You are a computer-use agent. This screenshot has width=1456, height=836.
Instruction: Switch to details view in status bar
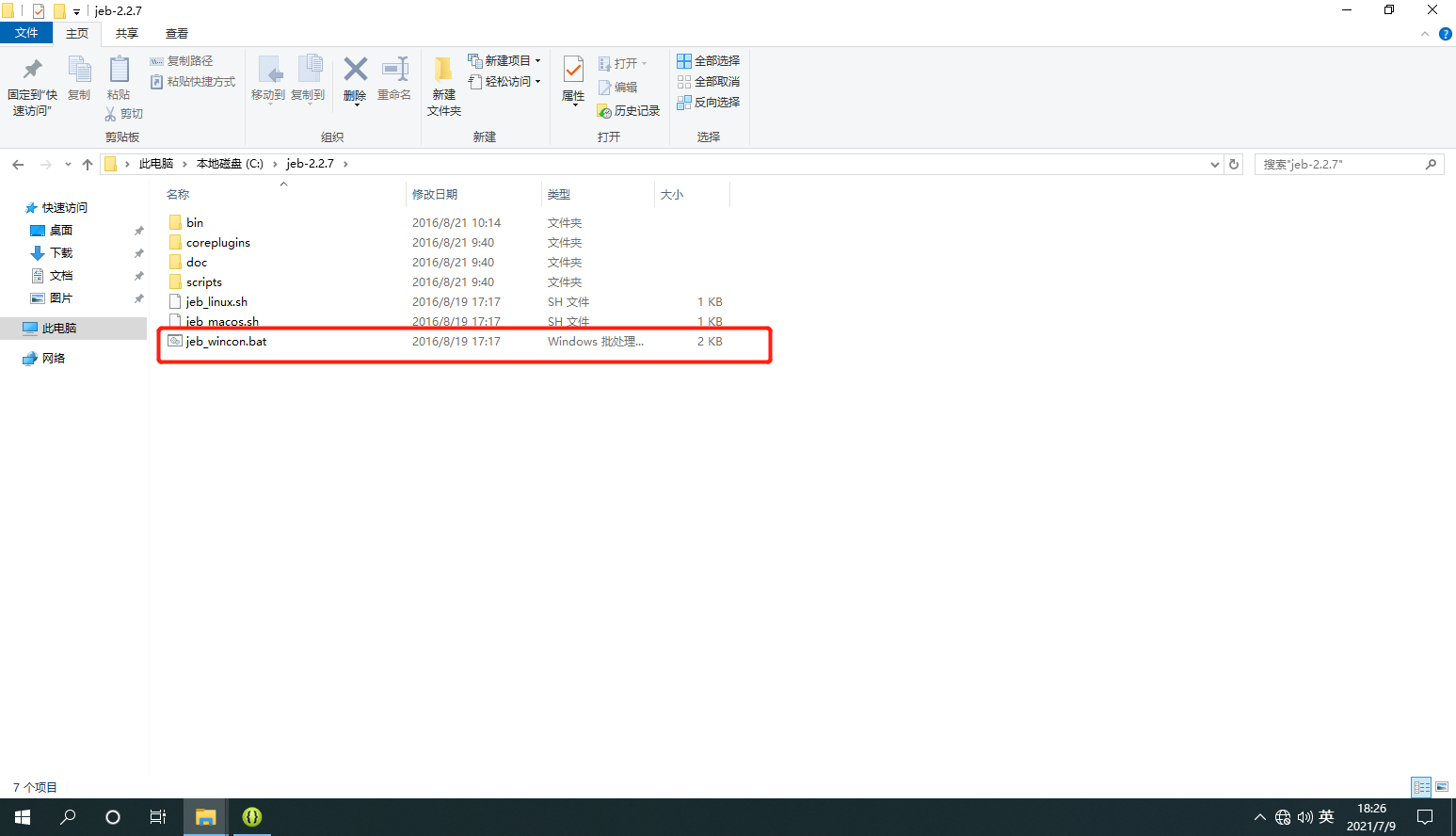click(x=1421, y=787)
